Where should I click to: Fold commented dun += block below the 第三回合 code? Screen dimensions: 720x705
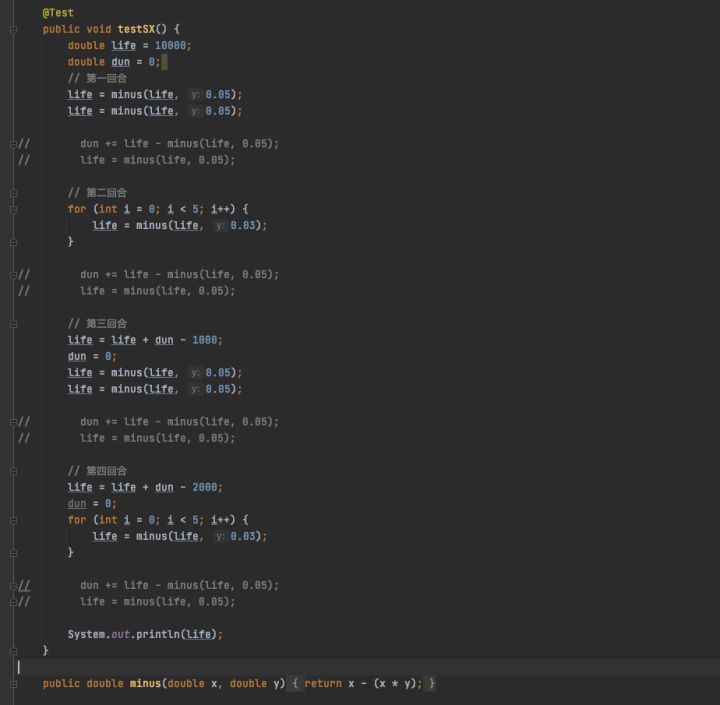[x=13, y=422]
